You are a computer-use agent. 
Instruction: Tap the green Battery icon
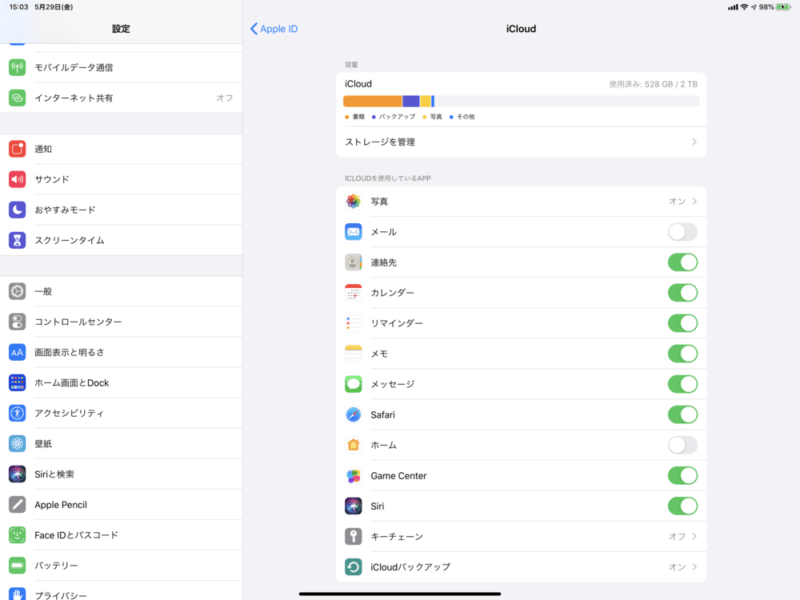coord(17,566)
